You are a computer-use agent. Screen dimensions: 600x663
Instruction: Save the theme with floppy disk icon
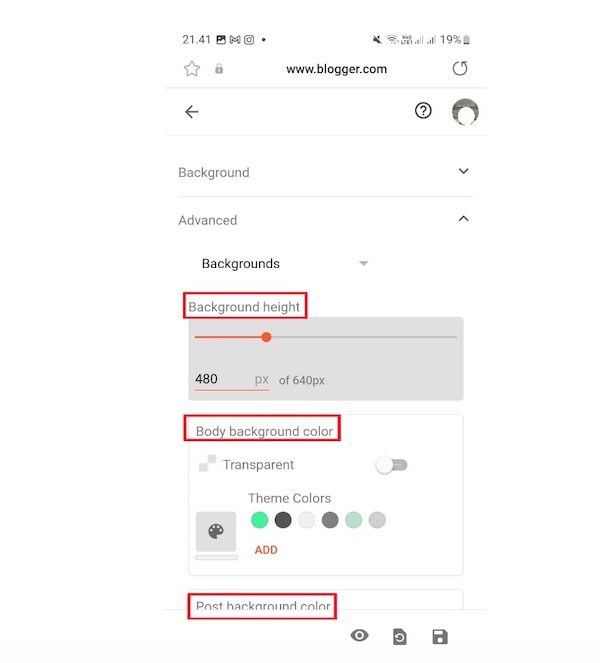coord(440,637)
